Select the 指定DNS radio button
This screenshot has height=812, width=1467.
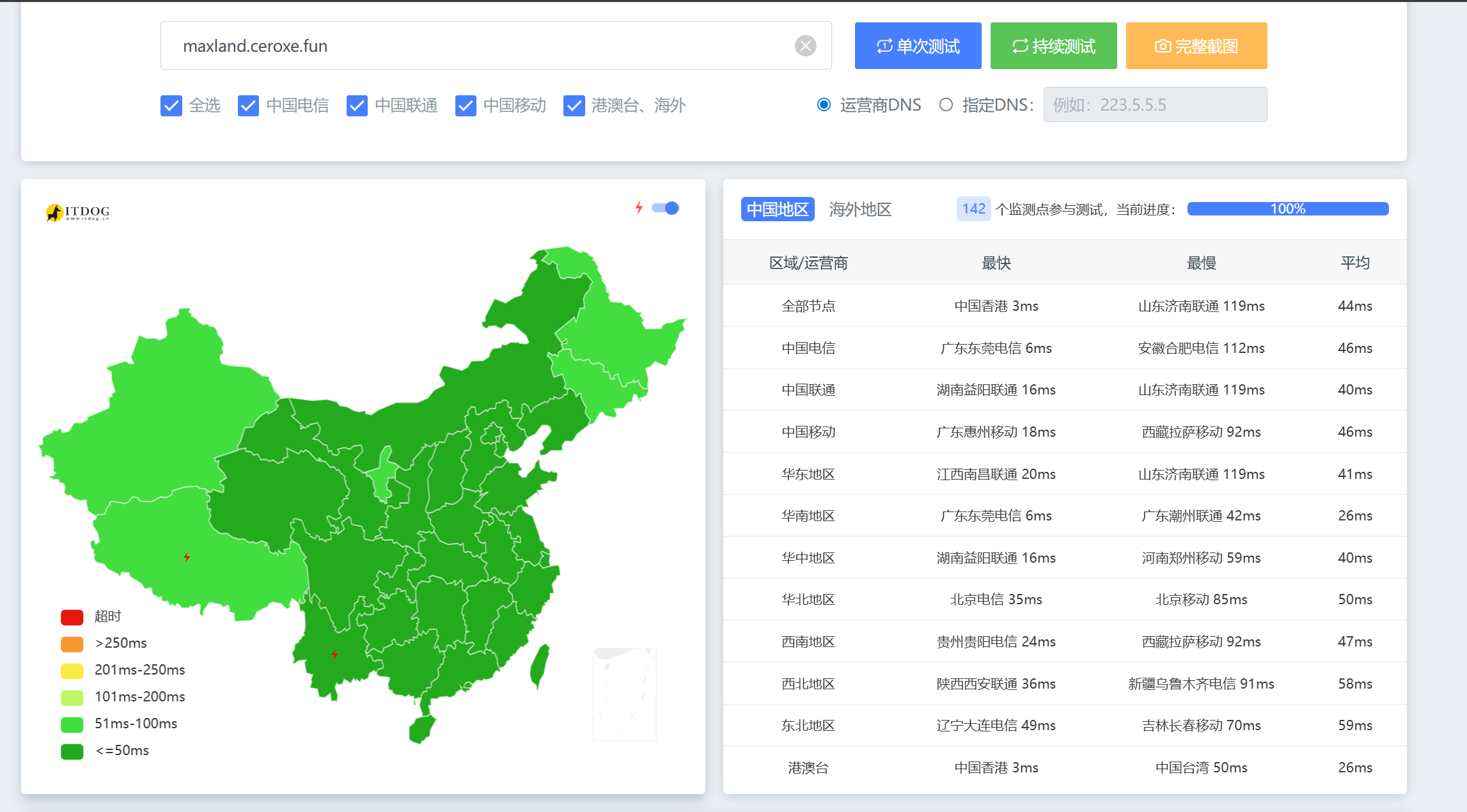pos(946,105)
